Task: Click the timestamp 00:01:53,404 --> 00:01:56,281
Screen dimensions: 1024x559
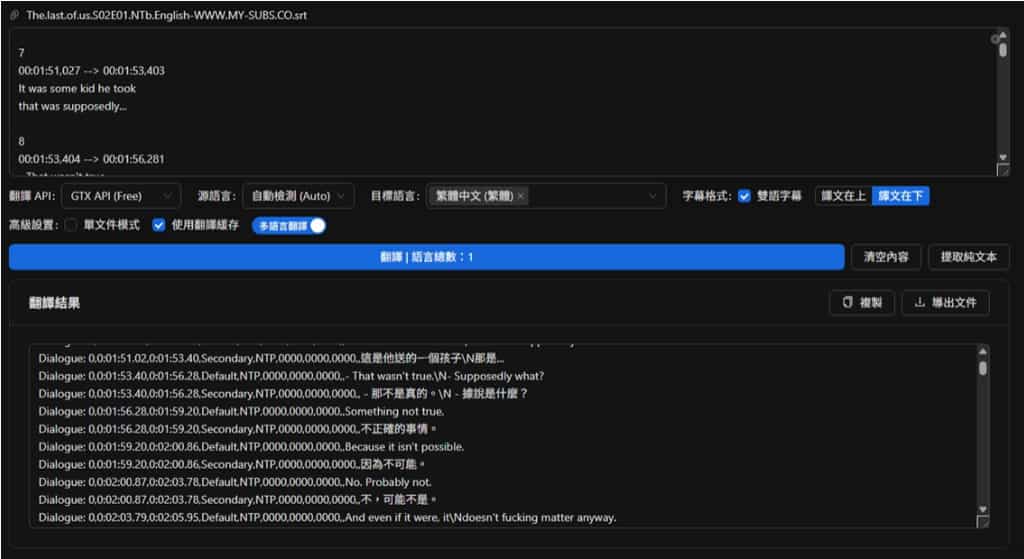Action: [91, 159]
